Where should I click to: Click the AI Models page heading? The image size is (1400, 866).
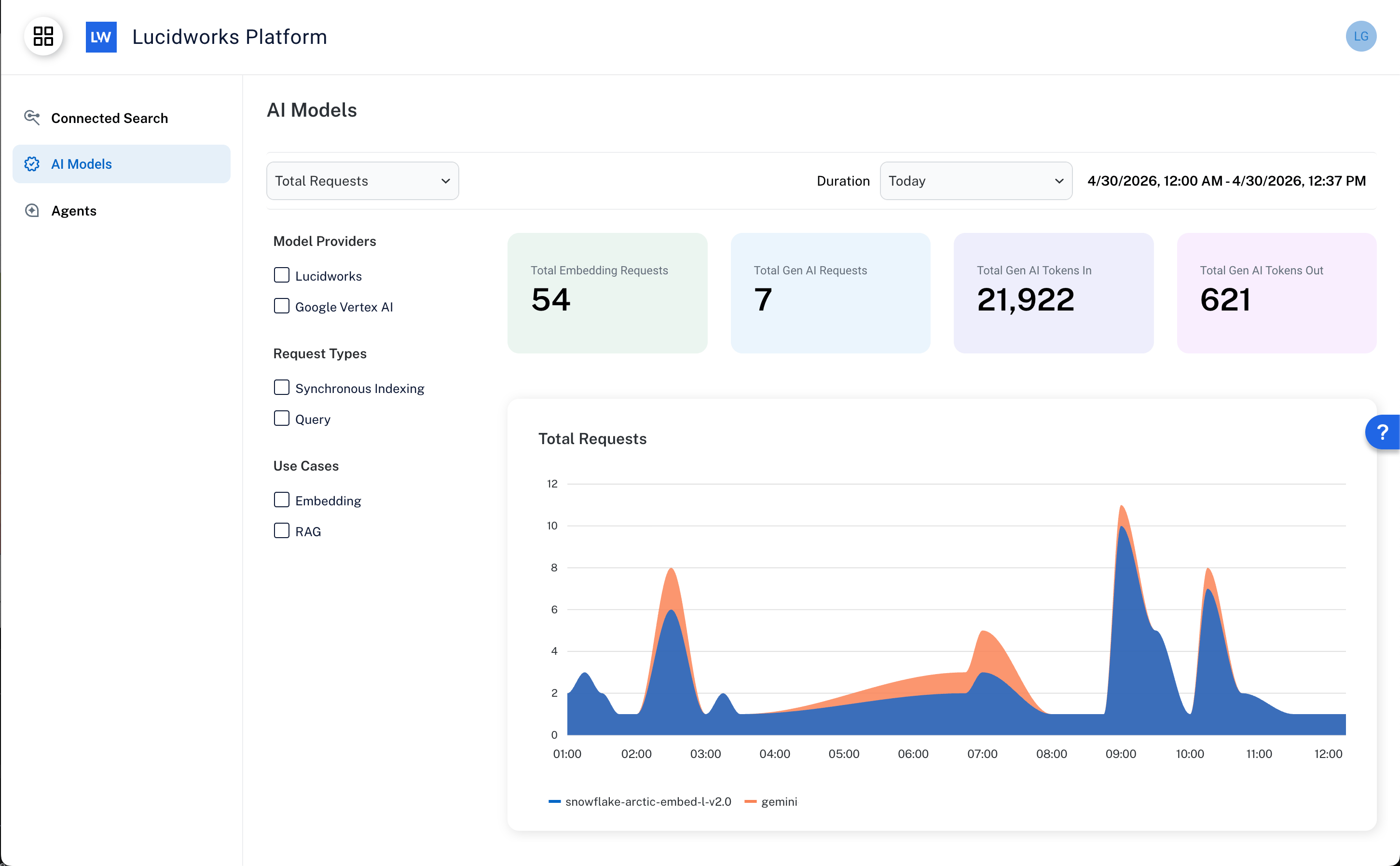312,110
